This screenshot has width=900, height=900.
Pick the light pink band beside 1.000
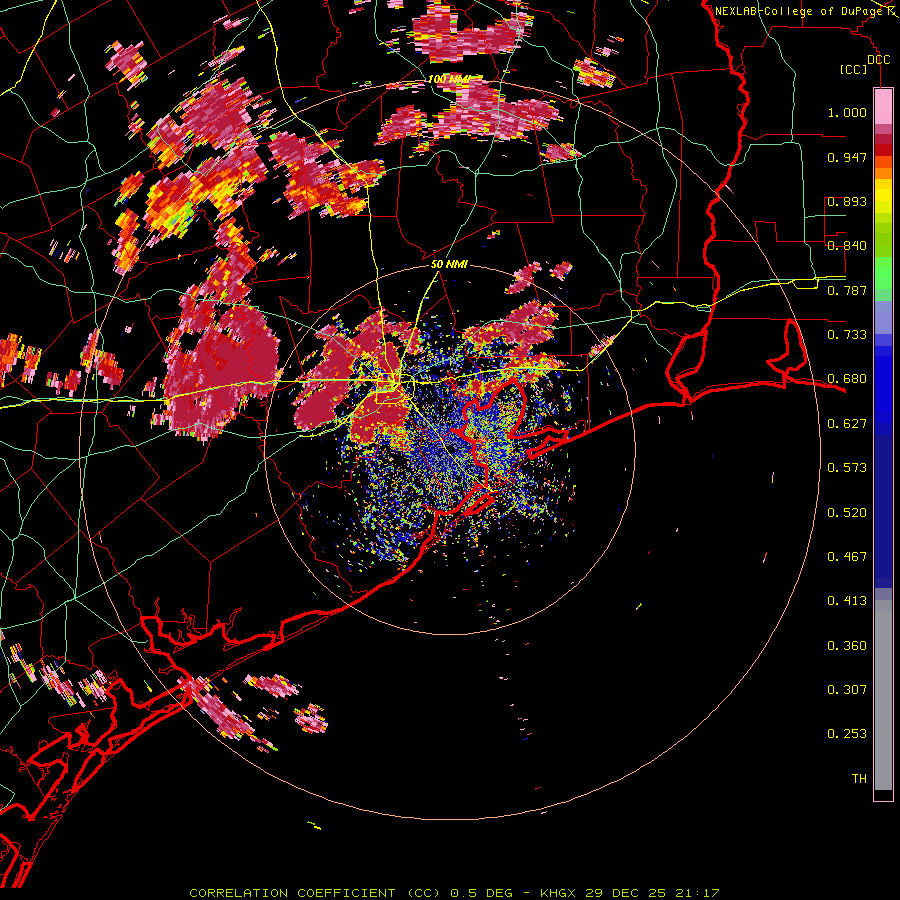(883, 106)
